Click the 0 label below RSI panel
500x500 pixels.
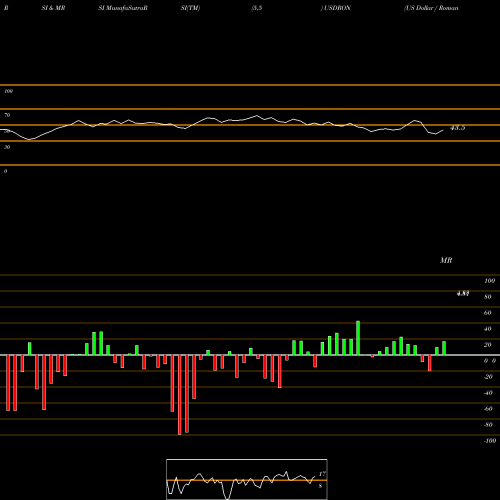coord(5,171)
